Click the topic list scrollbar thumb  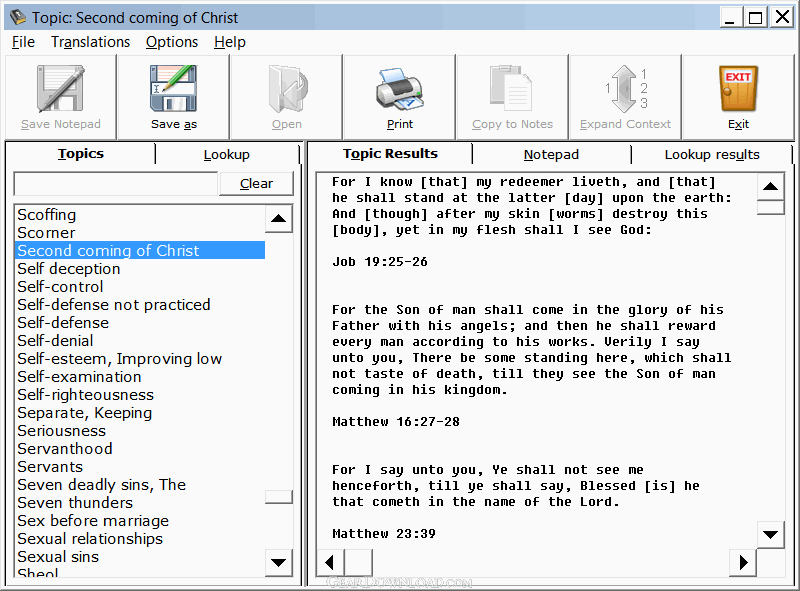click(279, 497)
